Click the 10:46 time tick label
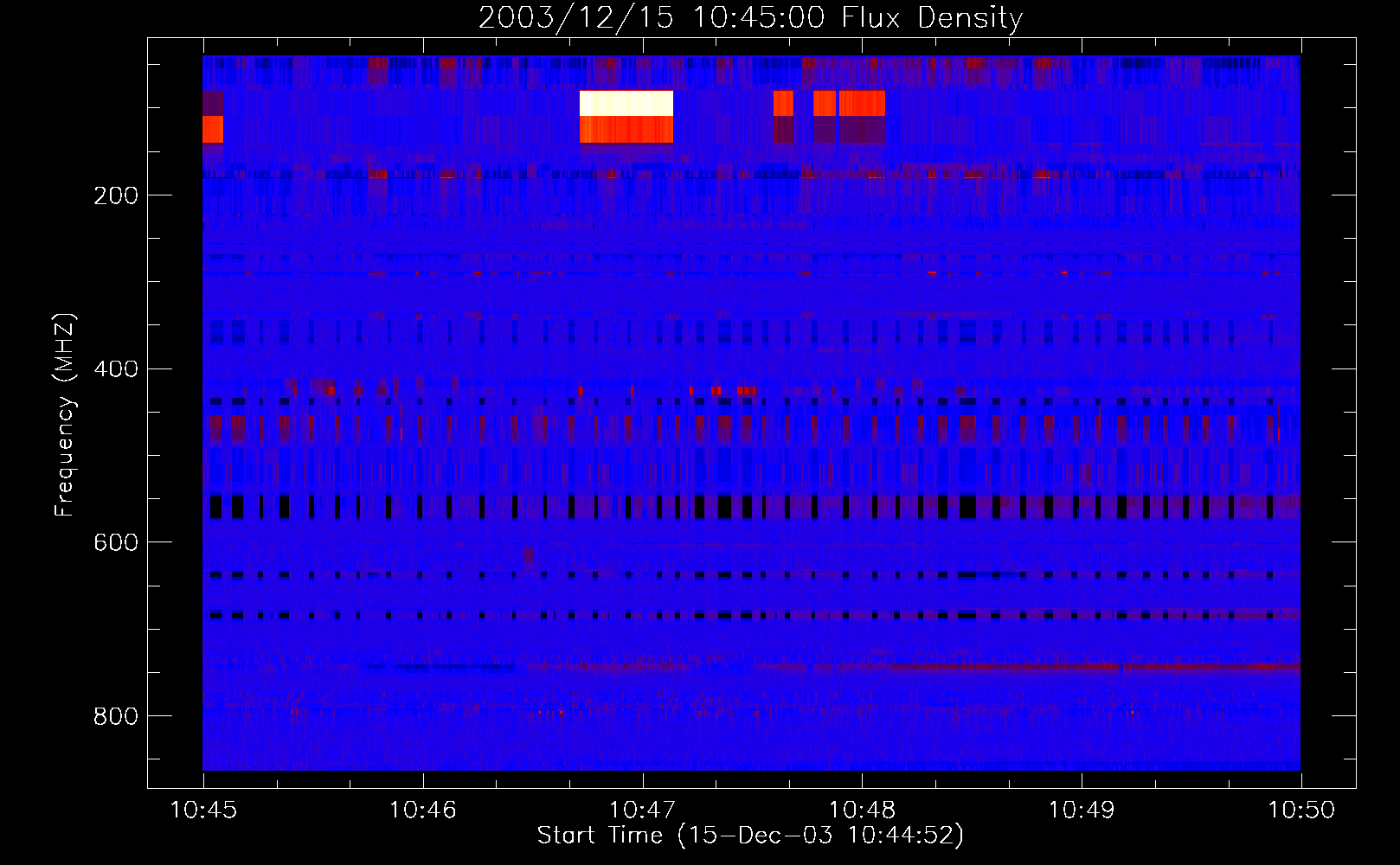This screenshot has width=1400, height=865. coord(423,811)
